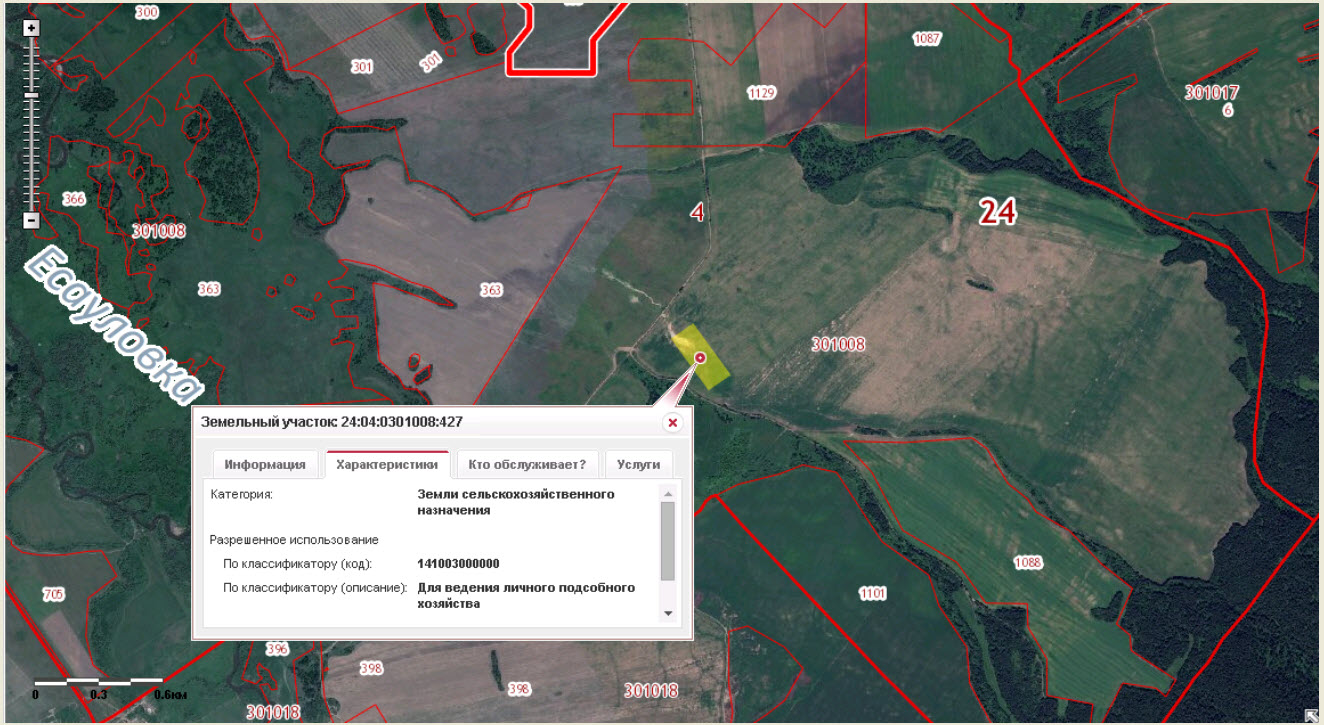
Task: Switch to the Информация tab
Action: click(265, 465)
